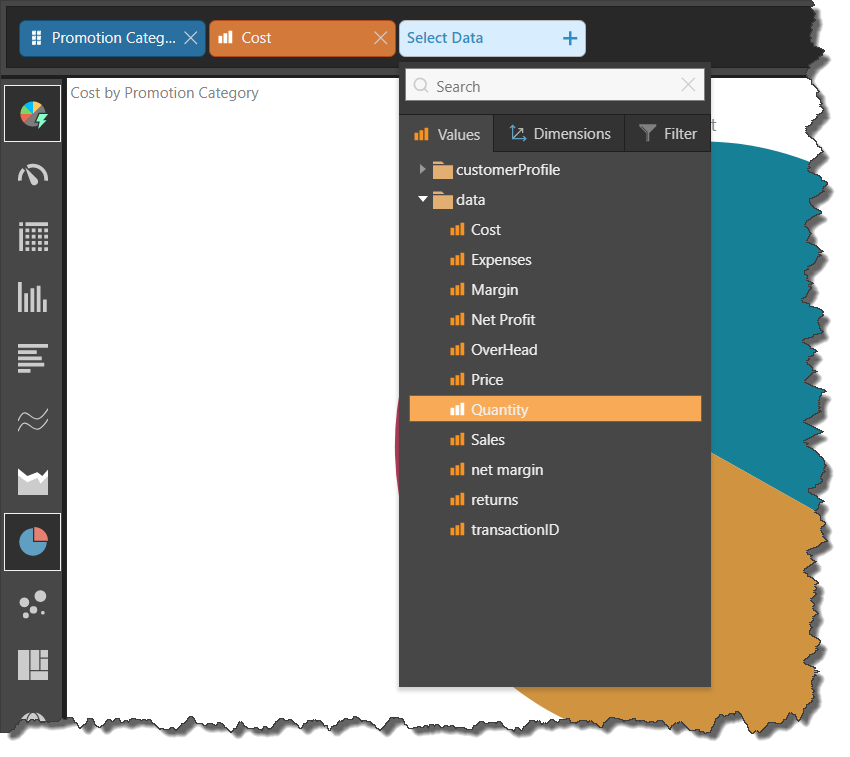Select the area chart icon
This screenshot has height=757, width=850.
tap(33, 481)
